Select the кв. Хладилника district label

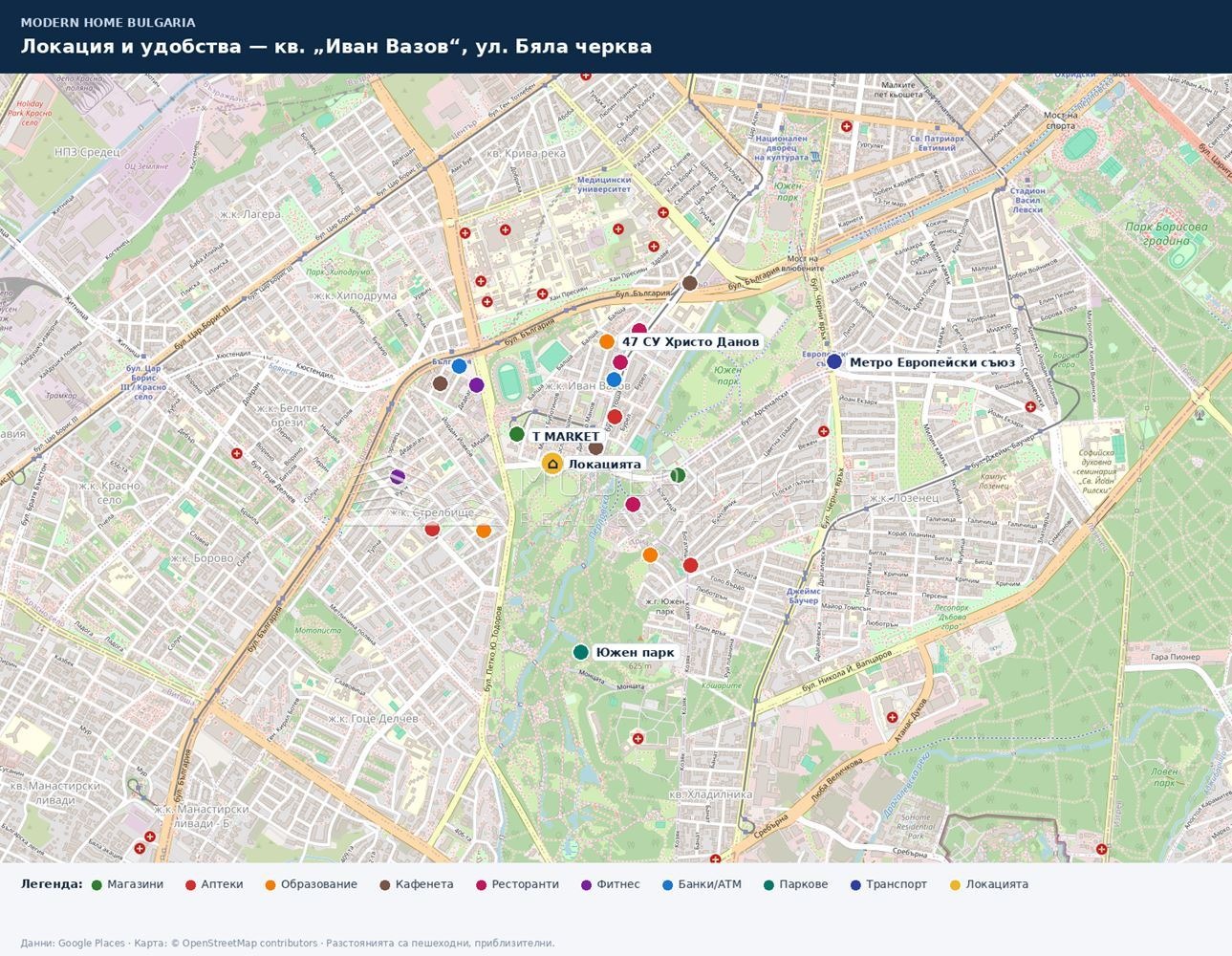pyautogui.click(x=710, y=793)
